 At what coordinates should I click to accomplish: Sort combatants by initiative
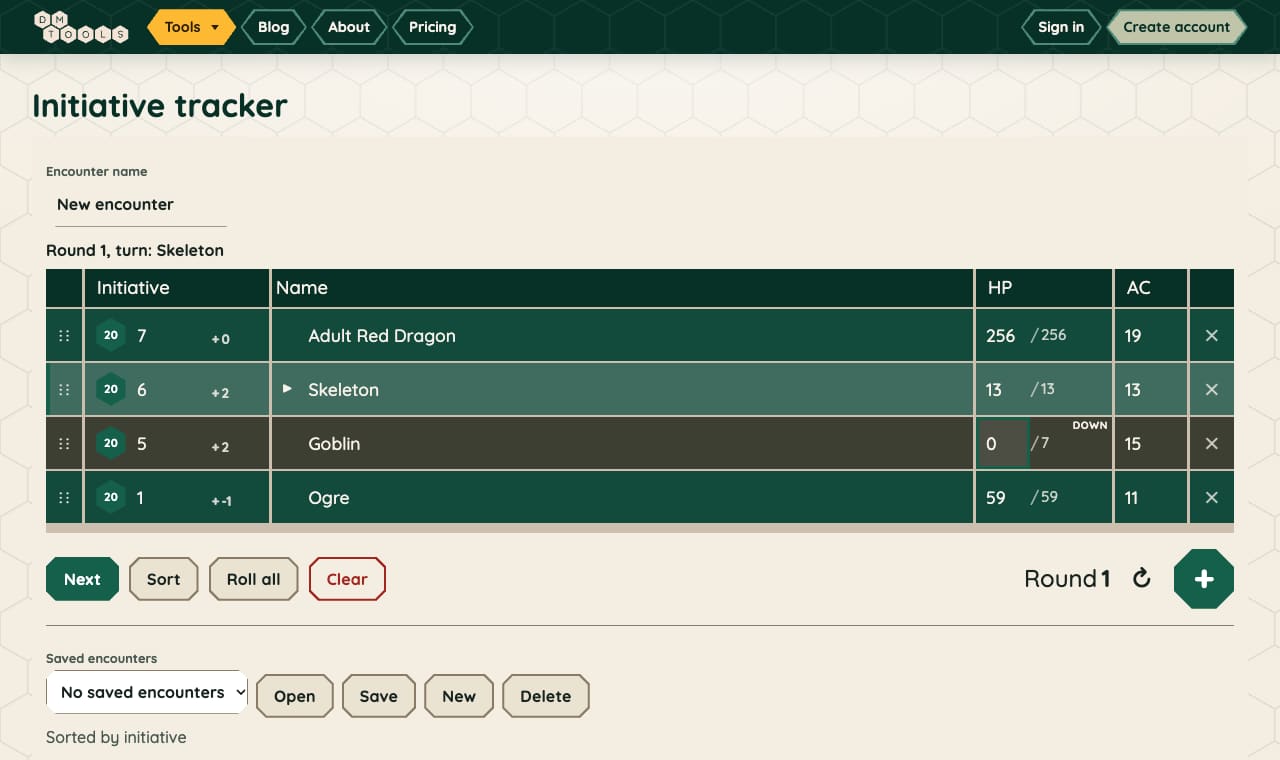164,579
